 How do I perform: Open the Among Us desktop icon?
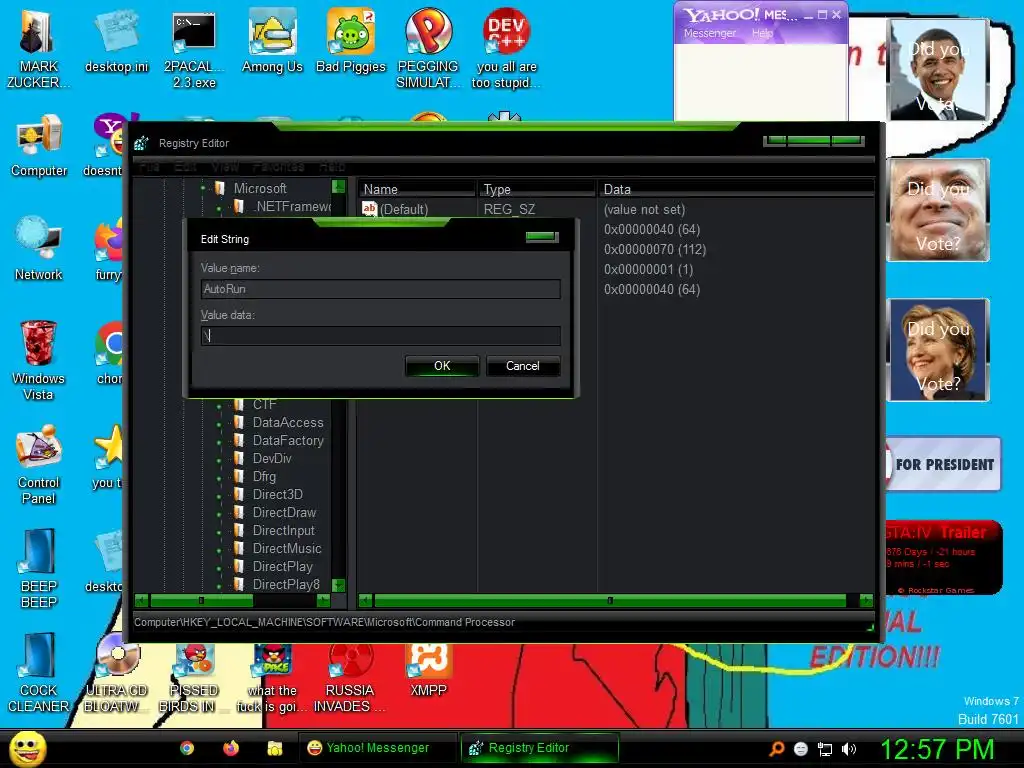click(272, 40)
